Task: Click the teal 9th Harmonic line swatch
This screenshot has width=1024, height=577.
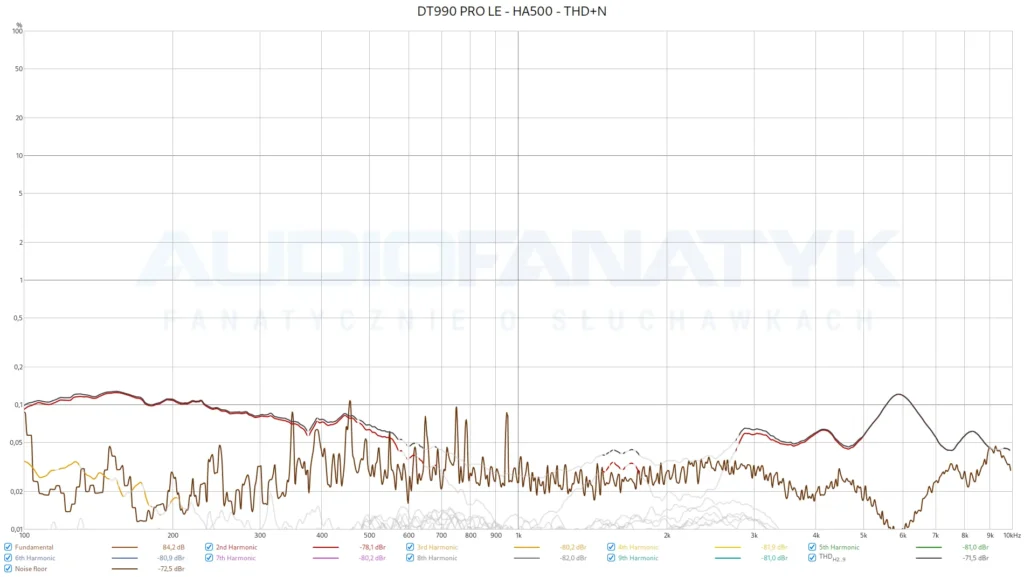Action: 728,558
